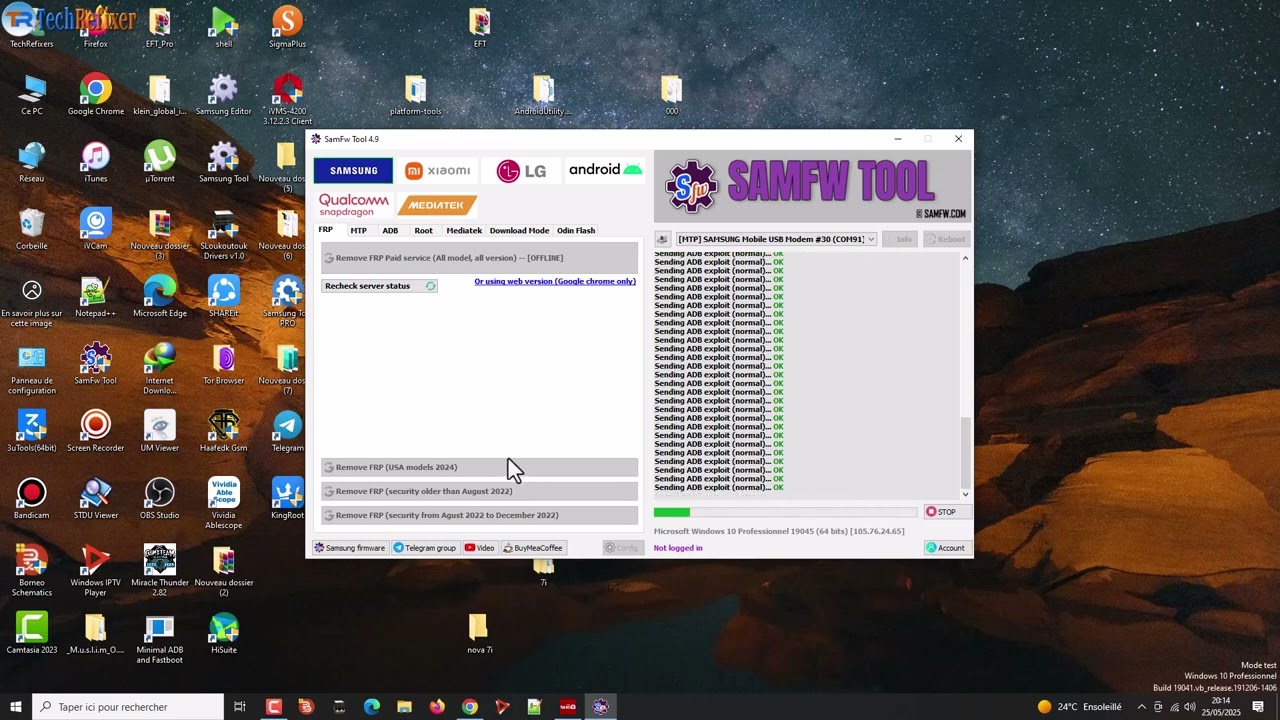
Task: Open Corbeille recycle bin
Action: pyautogui.click(x=32, y=230)
